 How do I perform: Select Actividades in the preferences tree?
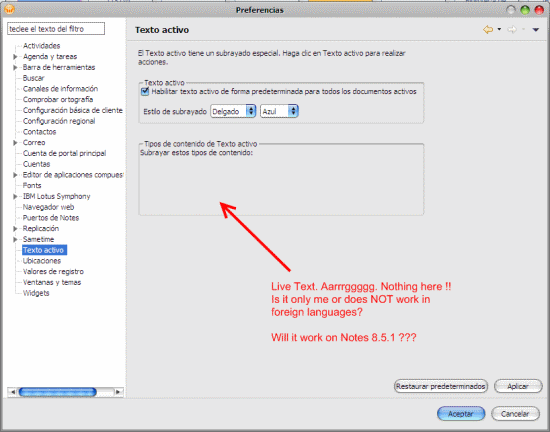[41, 46]
